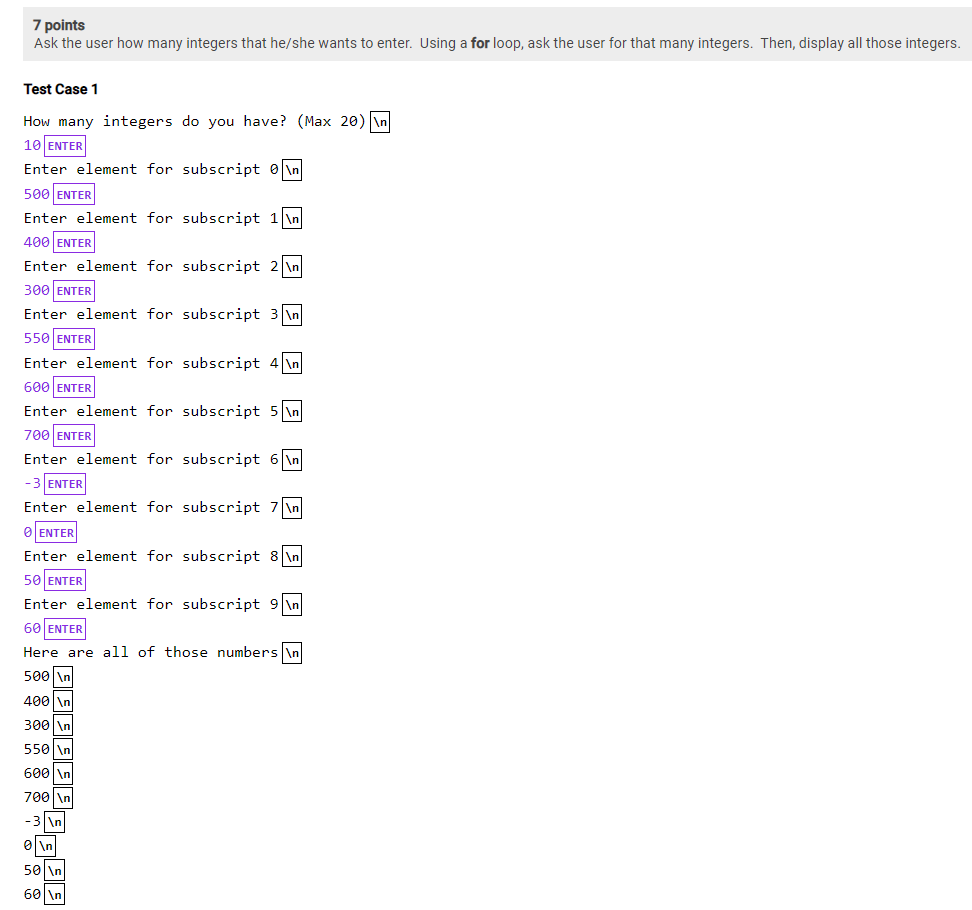
Task: Click the \n marker after Max 20 prompt
Action: point(378,121)
